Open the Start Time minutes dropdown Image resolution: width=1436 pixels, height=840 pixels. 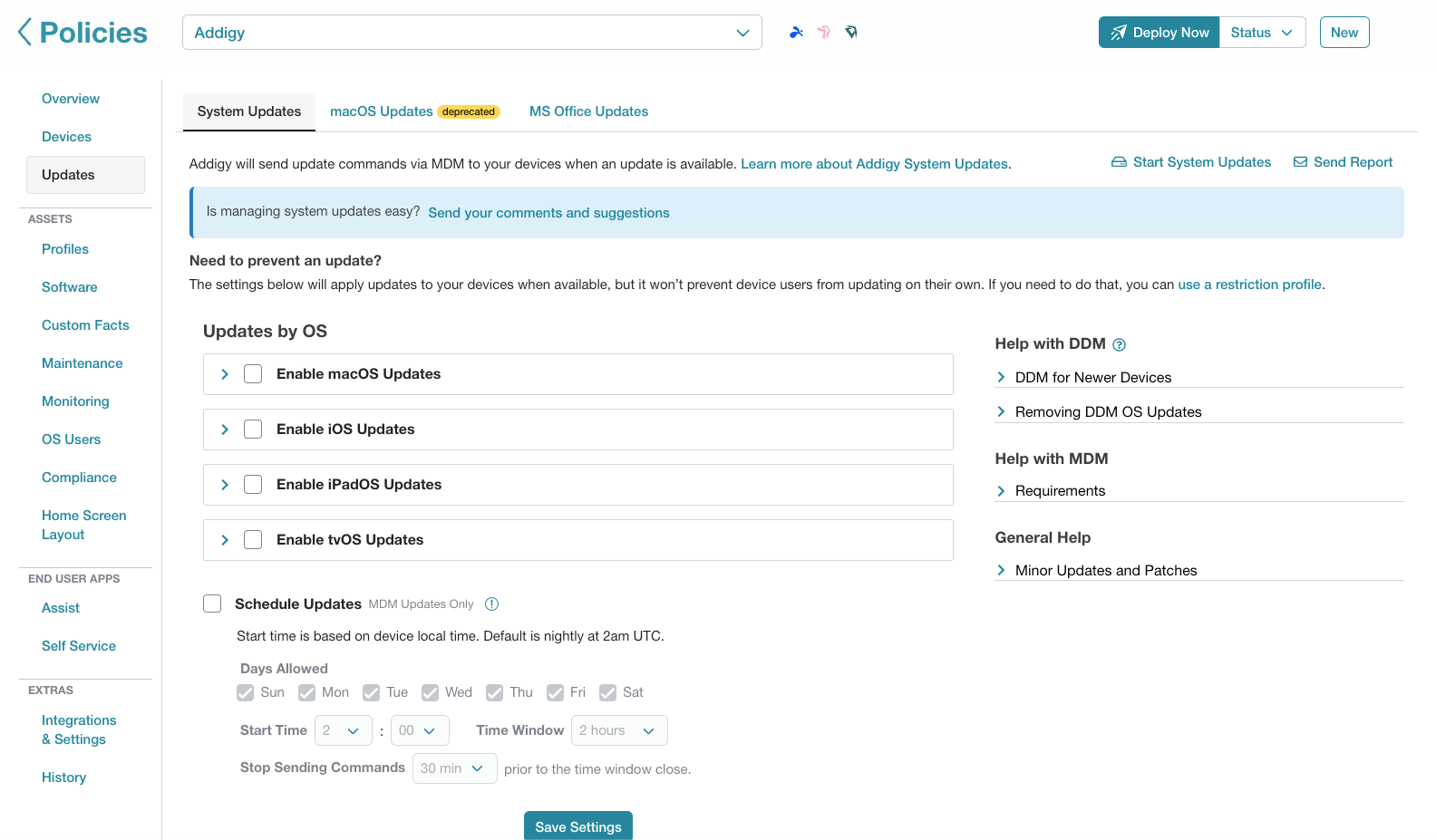pyautogui.click(x=419, y=730)
